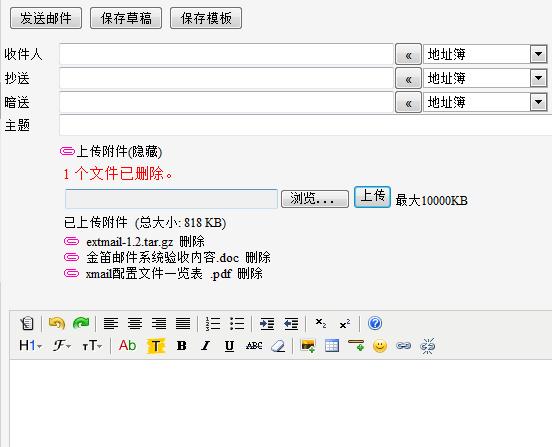Image resolution: width=552 pixels, height=447 pixels.
Task: Open the font family dropdown
Action: (x=62, y=346)
